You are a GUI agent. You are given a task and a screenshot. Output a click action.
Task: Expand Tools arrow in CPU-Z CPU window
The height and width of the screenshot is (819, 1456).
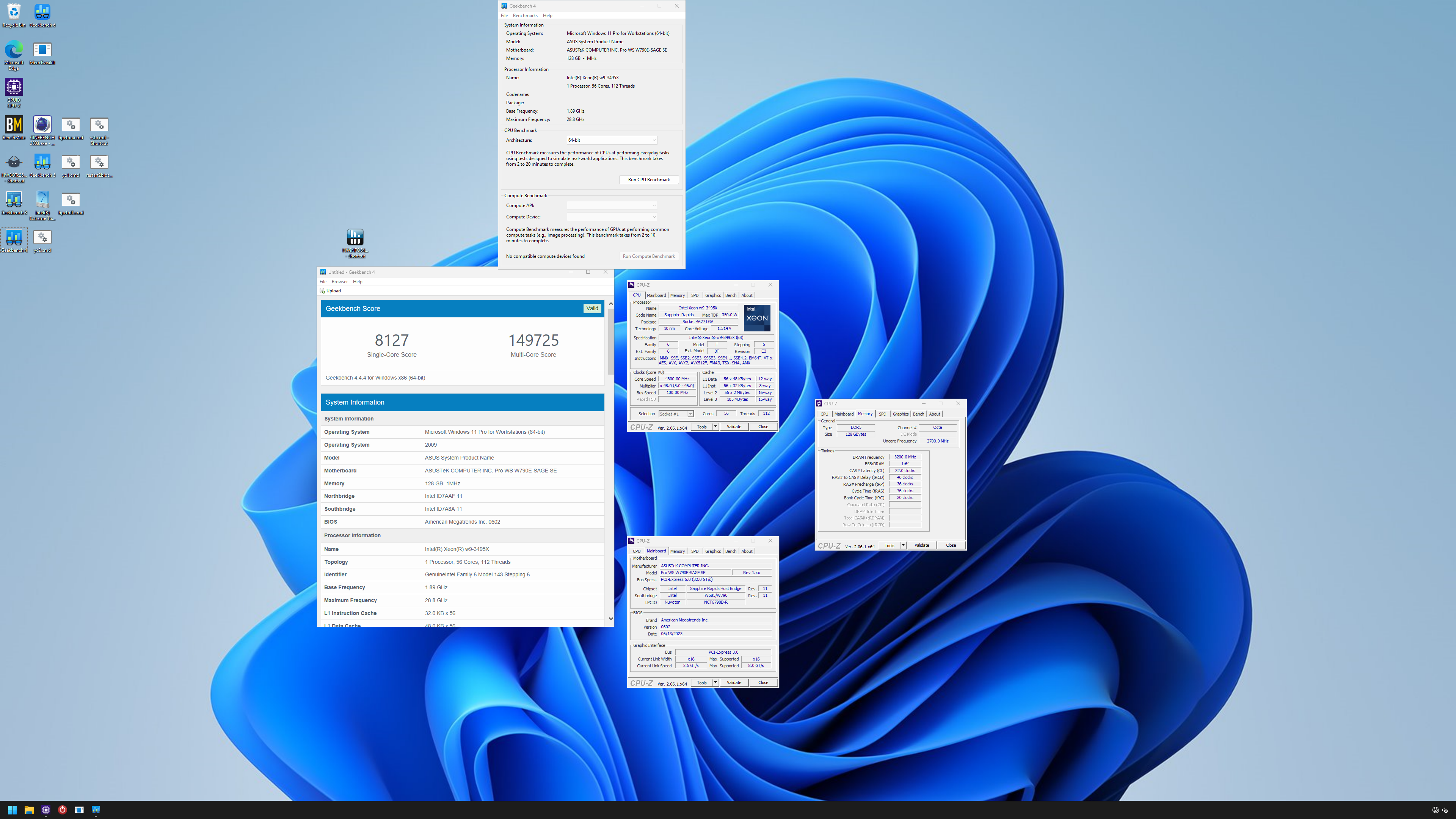click(x=715, y=427)
